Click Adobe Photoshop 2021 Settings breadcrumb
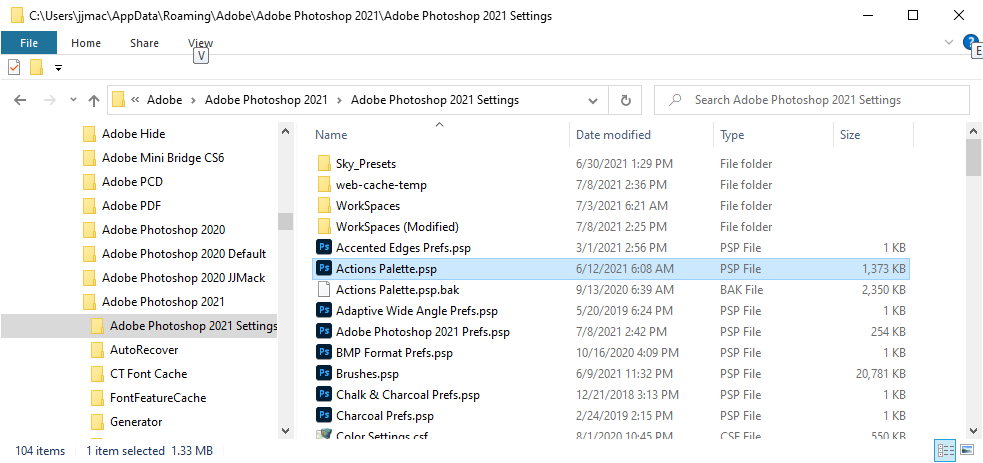 click(x=435, y=100)
